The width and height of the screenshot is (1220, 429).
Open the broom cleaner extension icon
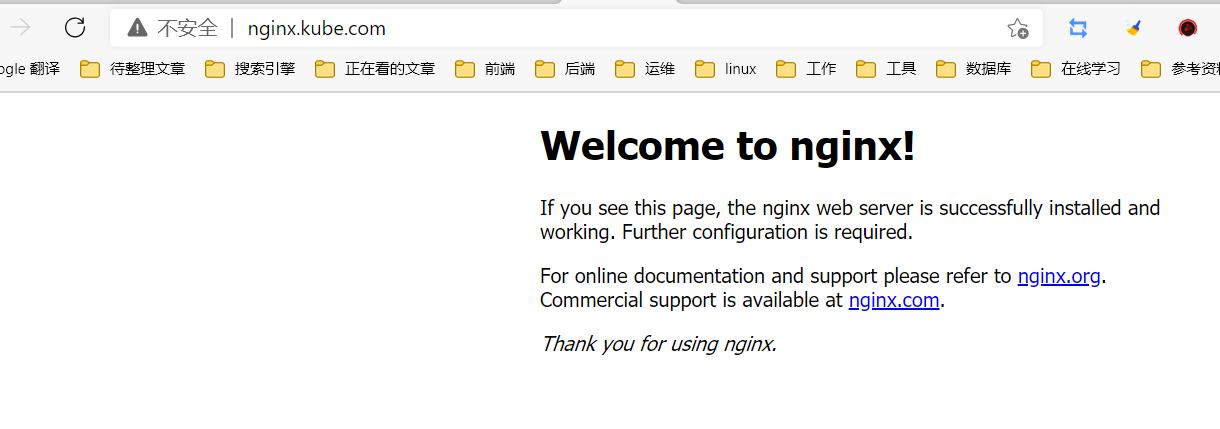[x=1133, y=28]
